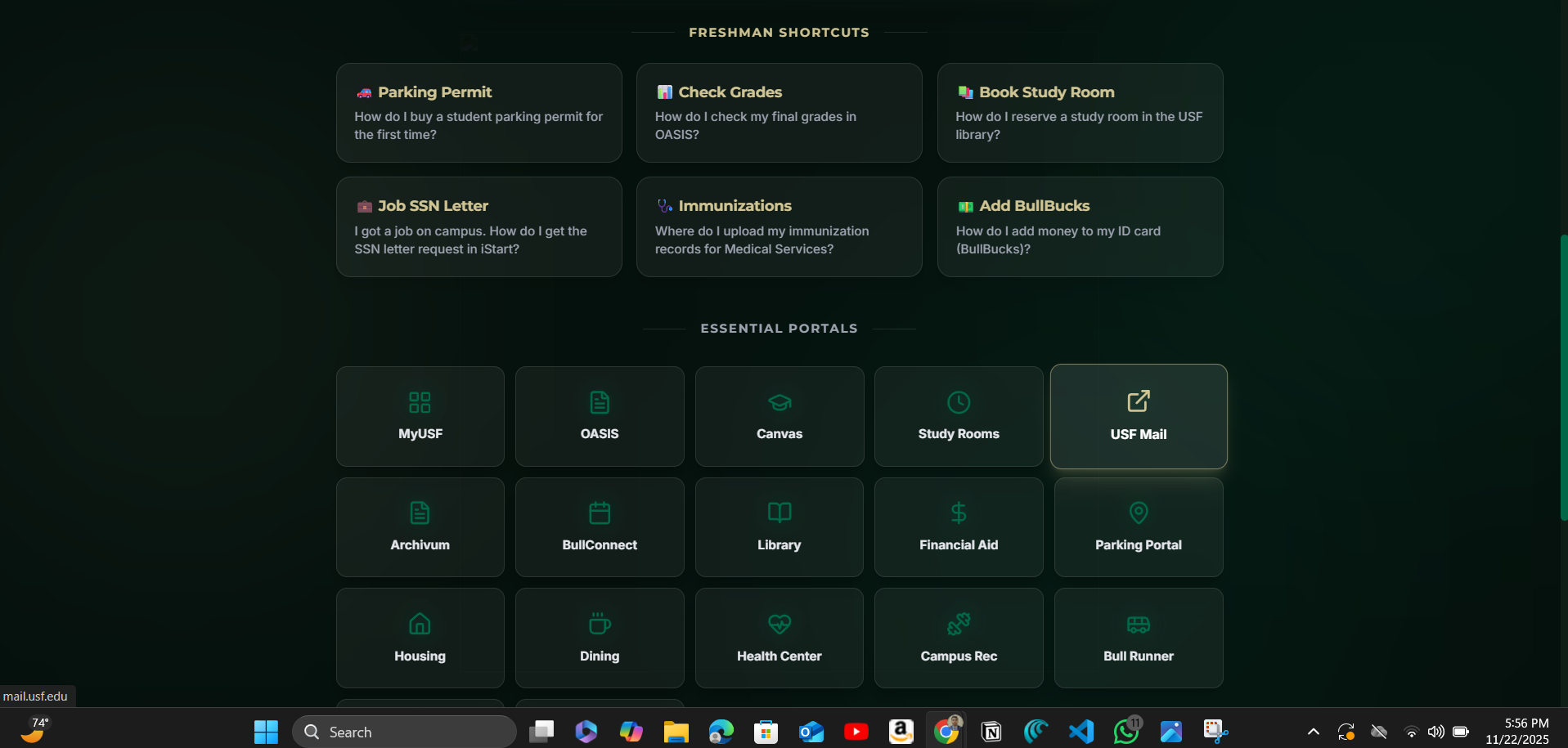Open the USF Mail portal tile
Viewport: 1568px width, 748px height.
point(1139,416)
